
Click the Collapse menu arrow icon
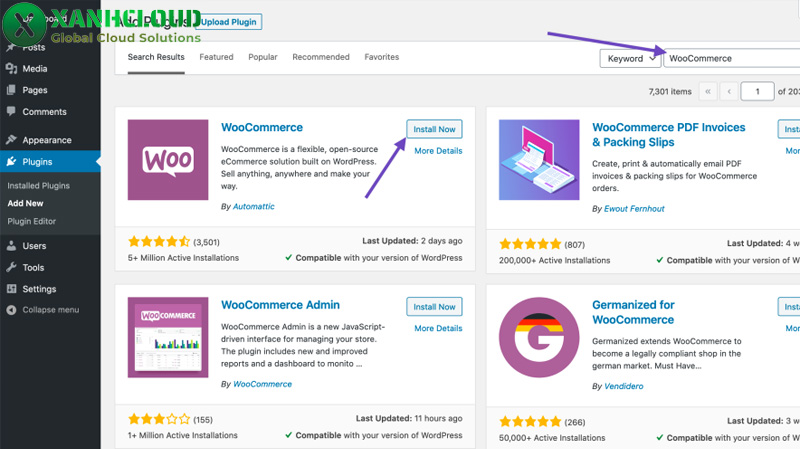11,310
